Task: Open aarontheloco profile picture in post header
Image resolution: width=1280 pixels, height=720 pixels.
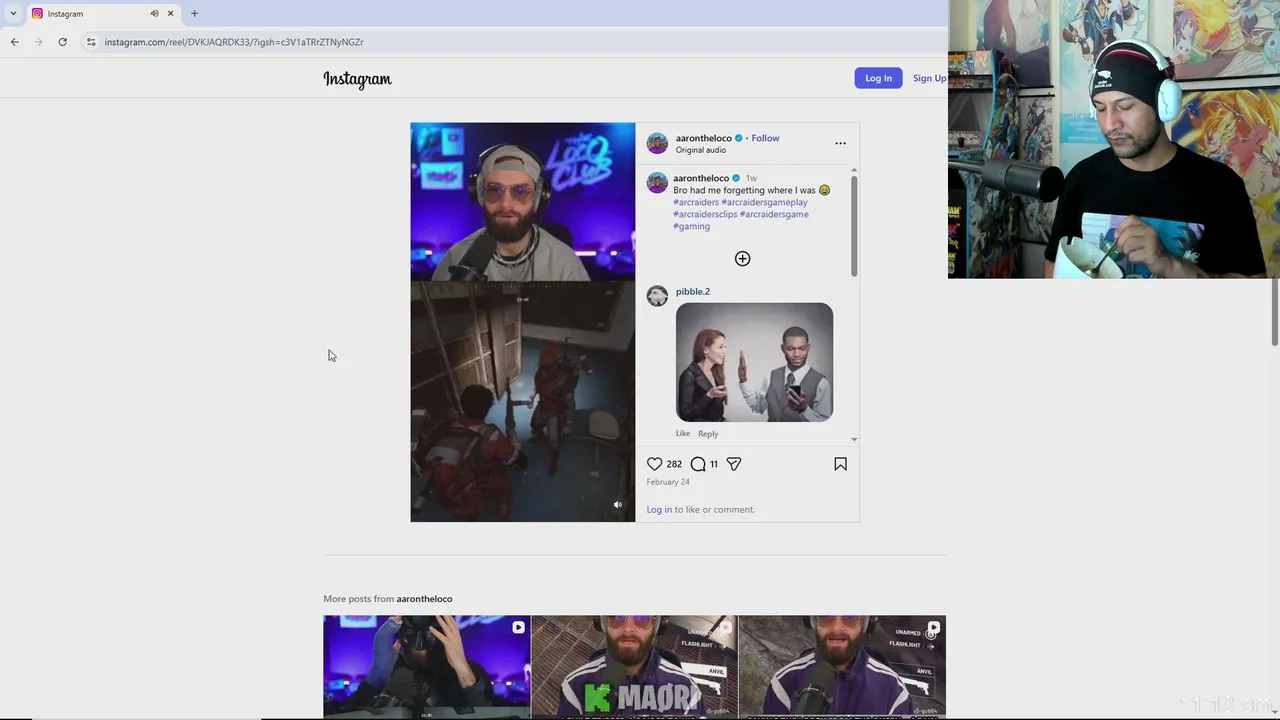Action: tap(657, 143)
